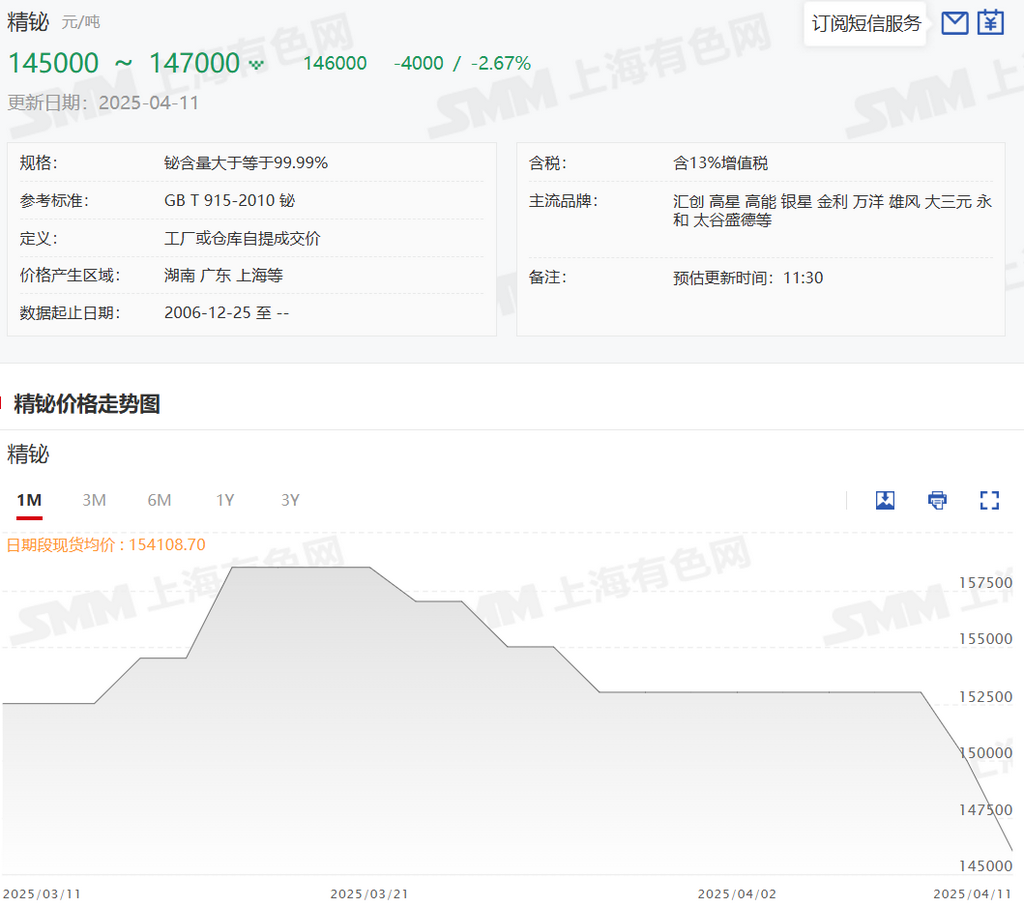The height and width of the screenshot is (909, 1024).
Task: Open the 3Y price history tab
Action: tap(290, 500)
